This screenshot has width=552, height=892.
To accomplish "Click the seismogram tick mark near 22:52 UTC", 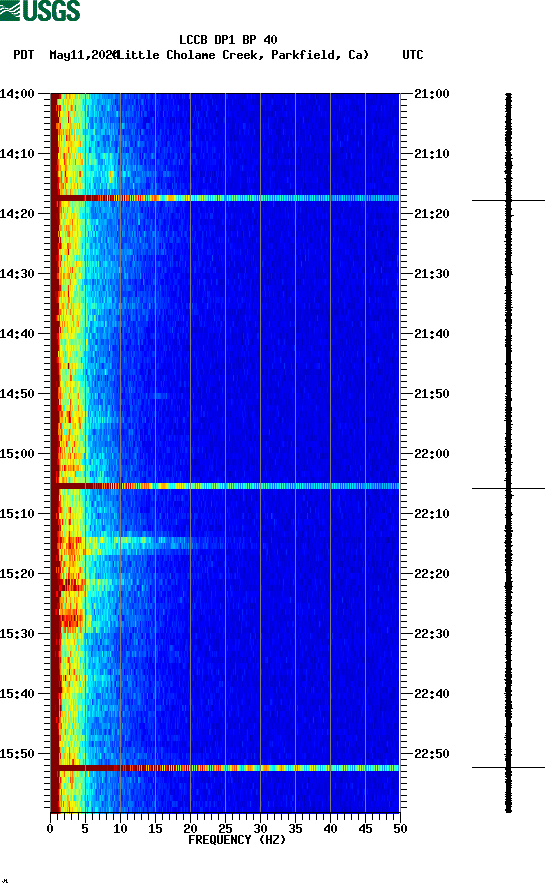I will [x=508, y=767].
